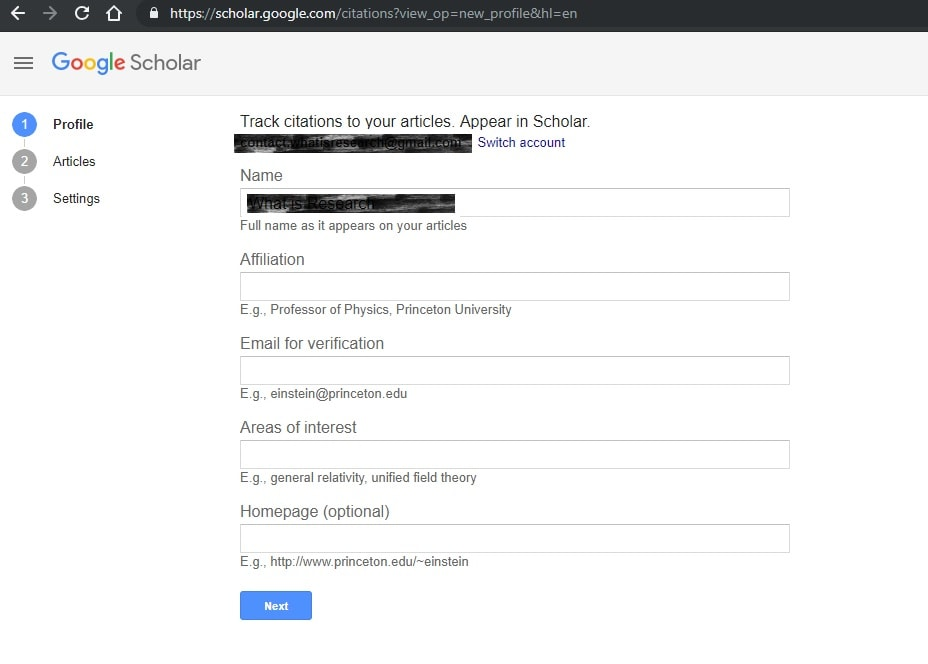
Task: Click the Switch account link
Action: pyautogui.click(x=521, y=143)
